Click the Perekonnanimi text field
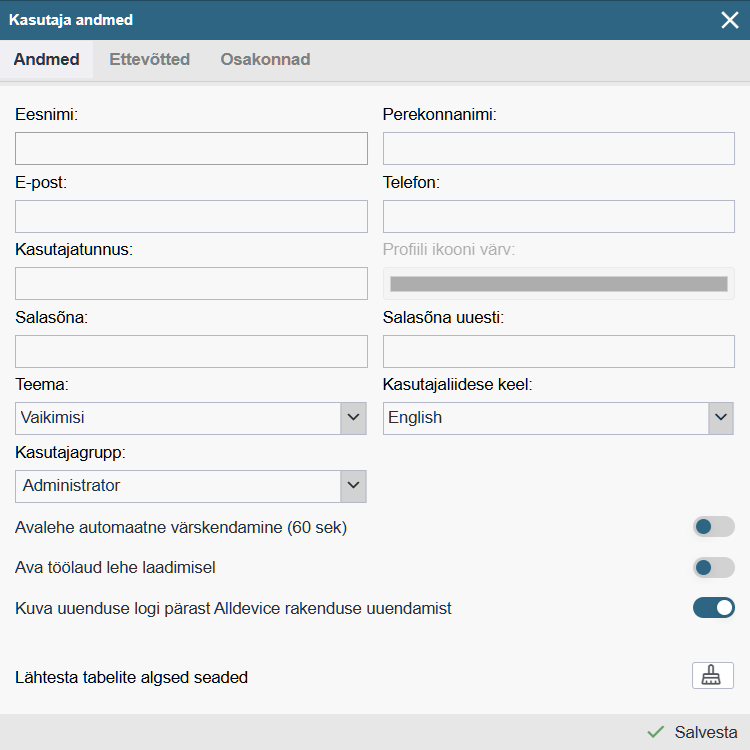This screenshot has height=750, width=750. pyautogui.click(x=558, y=149)
